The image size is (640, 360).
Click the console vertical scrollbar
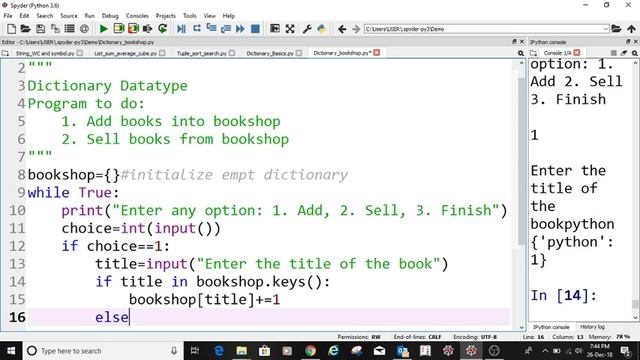coord(635,304)
